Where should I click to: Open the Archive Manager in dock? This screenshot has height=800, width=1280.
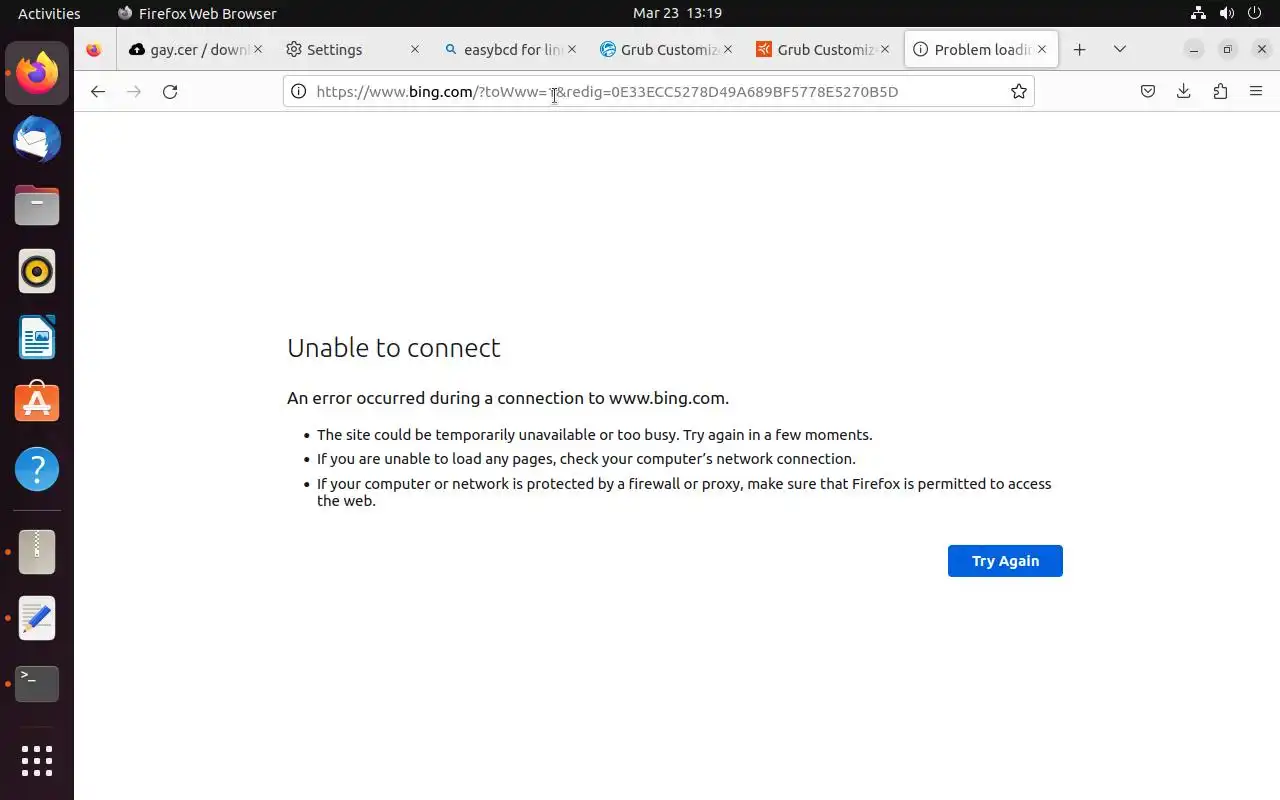point(37,552)
